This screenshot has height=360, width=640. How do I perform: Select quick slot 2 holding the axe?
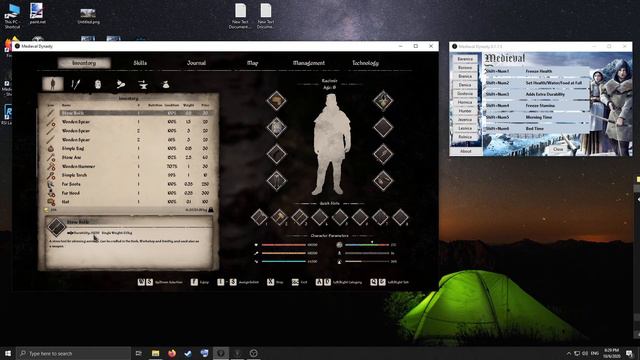279,217
